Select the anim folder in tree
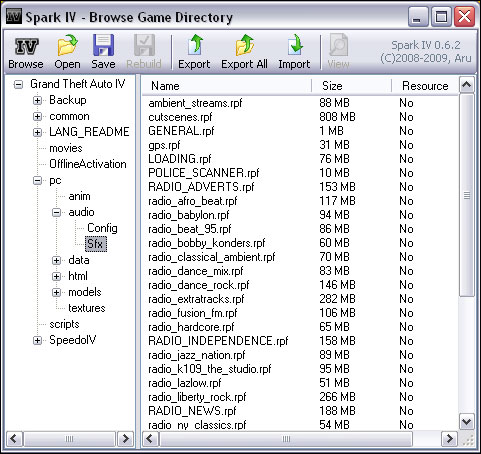481x454 pixels. [79, 196]
